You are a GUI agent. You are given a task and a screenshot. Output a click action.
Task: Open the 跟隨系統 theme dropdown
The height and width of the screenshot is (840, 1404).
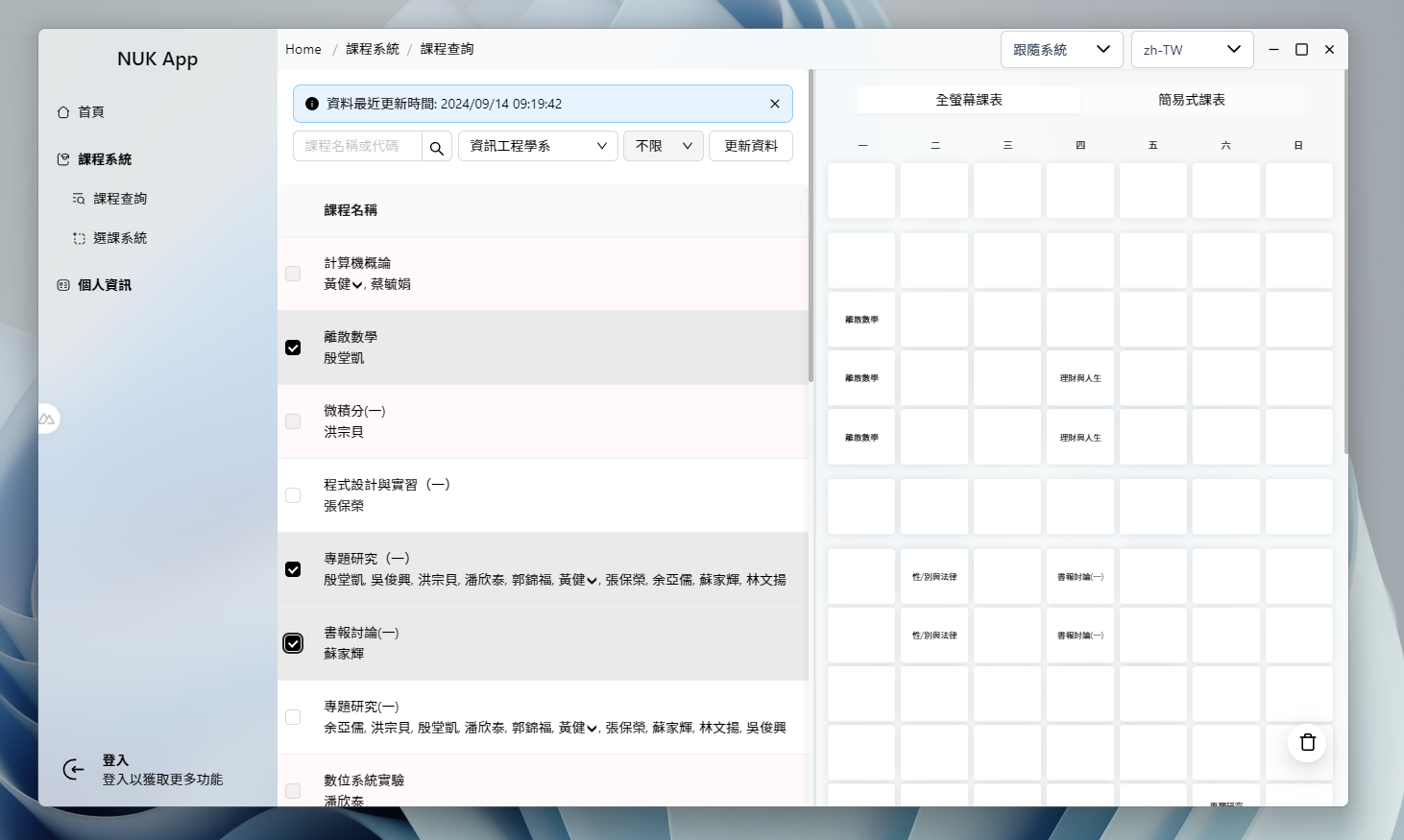1062,50
